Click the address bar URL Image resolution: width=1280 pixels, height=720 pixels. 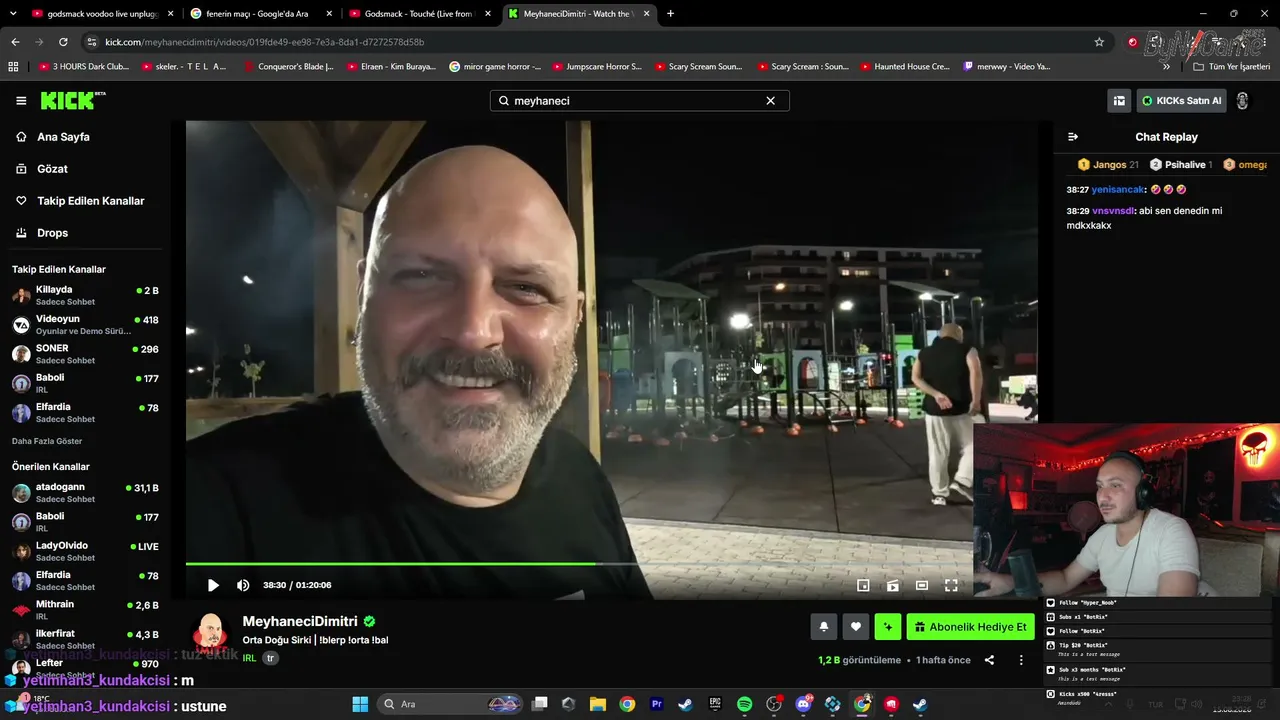click(264, 42)
